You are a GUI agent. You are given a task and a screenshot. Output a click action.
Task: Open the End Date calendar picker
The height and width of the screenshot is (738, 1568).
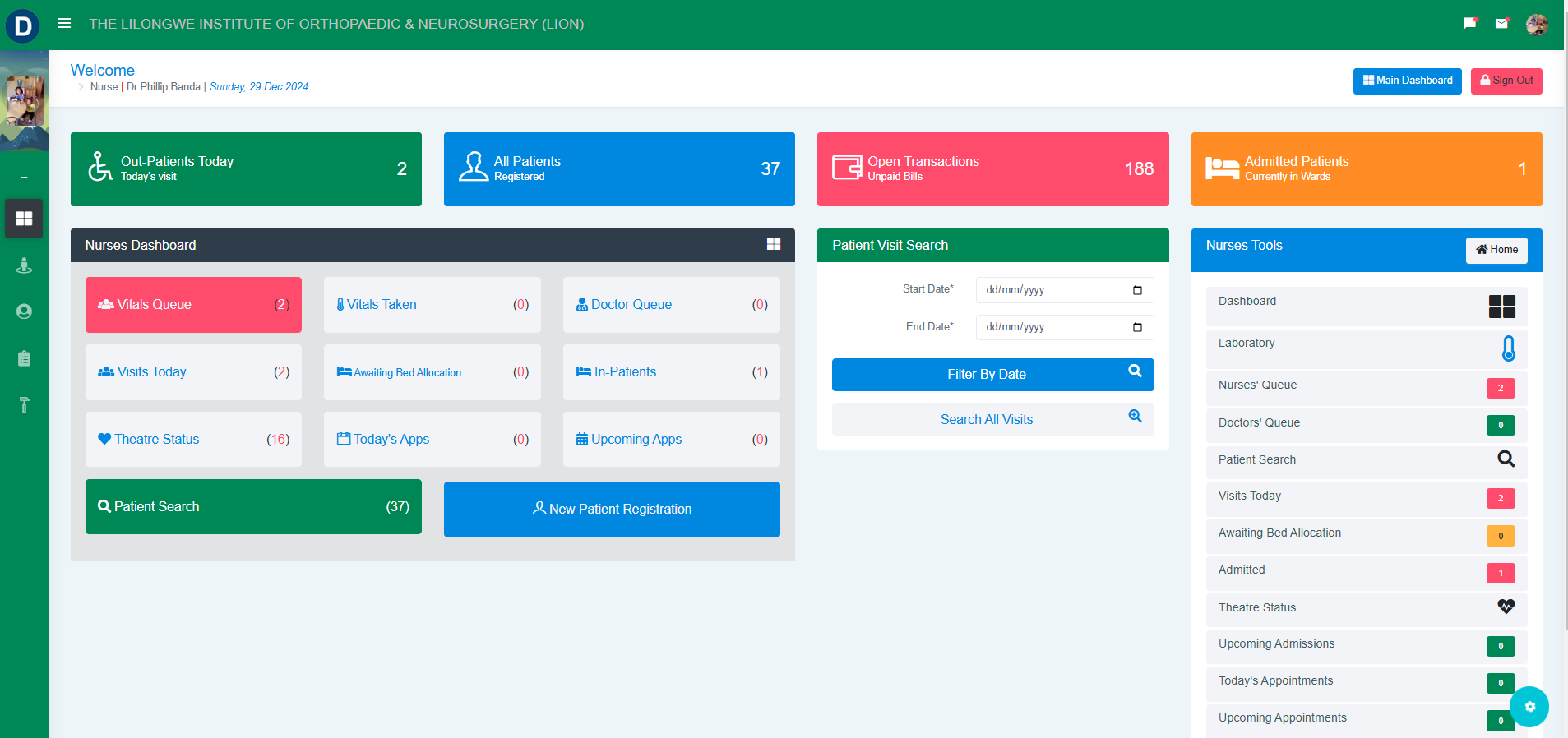coord(1137,327)
